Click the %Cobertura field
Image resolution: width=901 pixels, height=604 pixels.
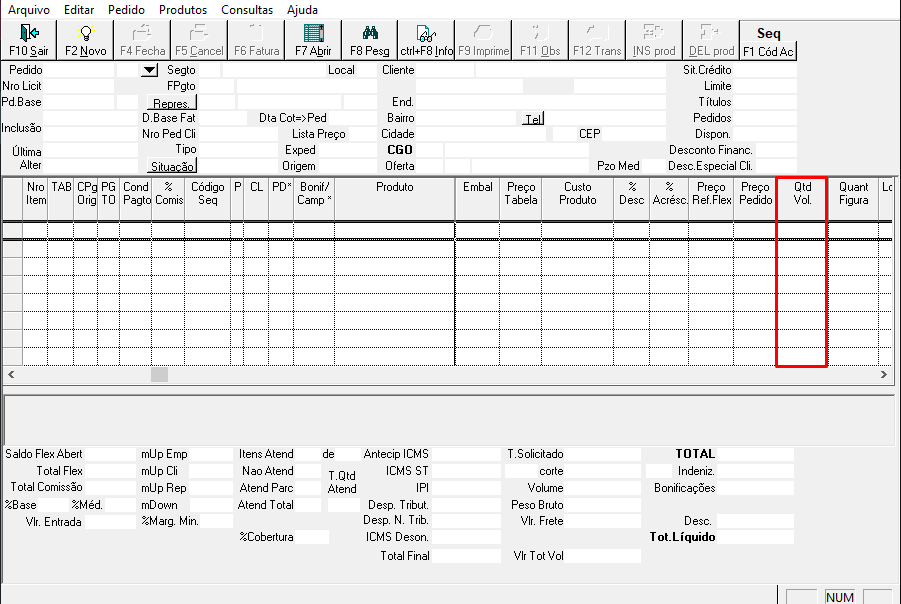tap(312, 537)
